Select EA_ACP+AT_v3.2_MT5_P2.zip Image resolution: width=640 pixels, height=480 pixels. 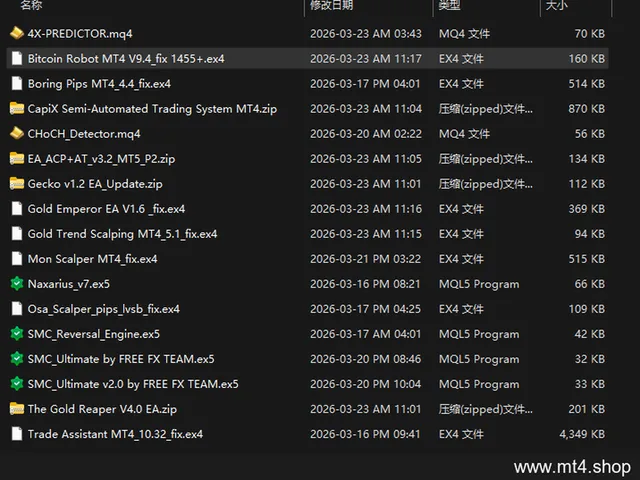[101, 159]
